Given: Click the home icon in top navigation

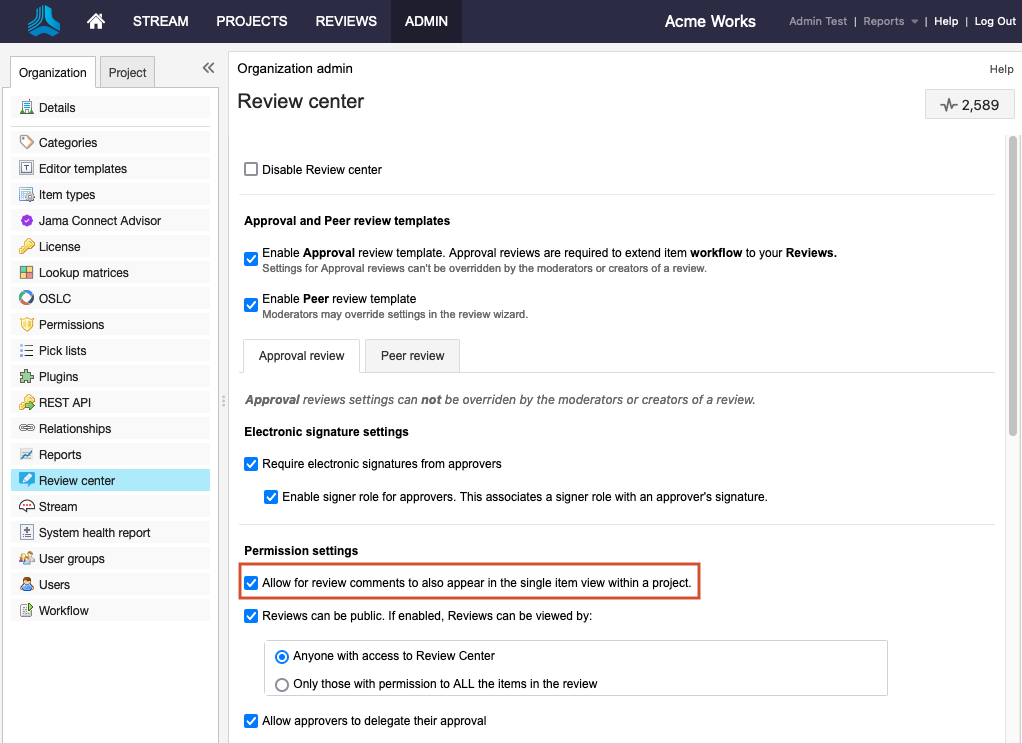Looking at the screenshot, I should pos(96,21).
